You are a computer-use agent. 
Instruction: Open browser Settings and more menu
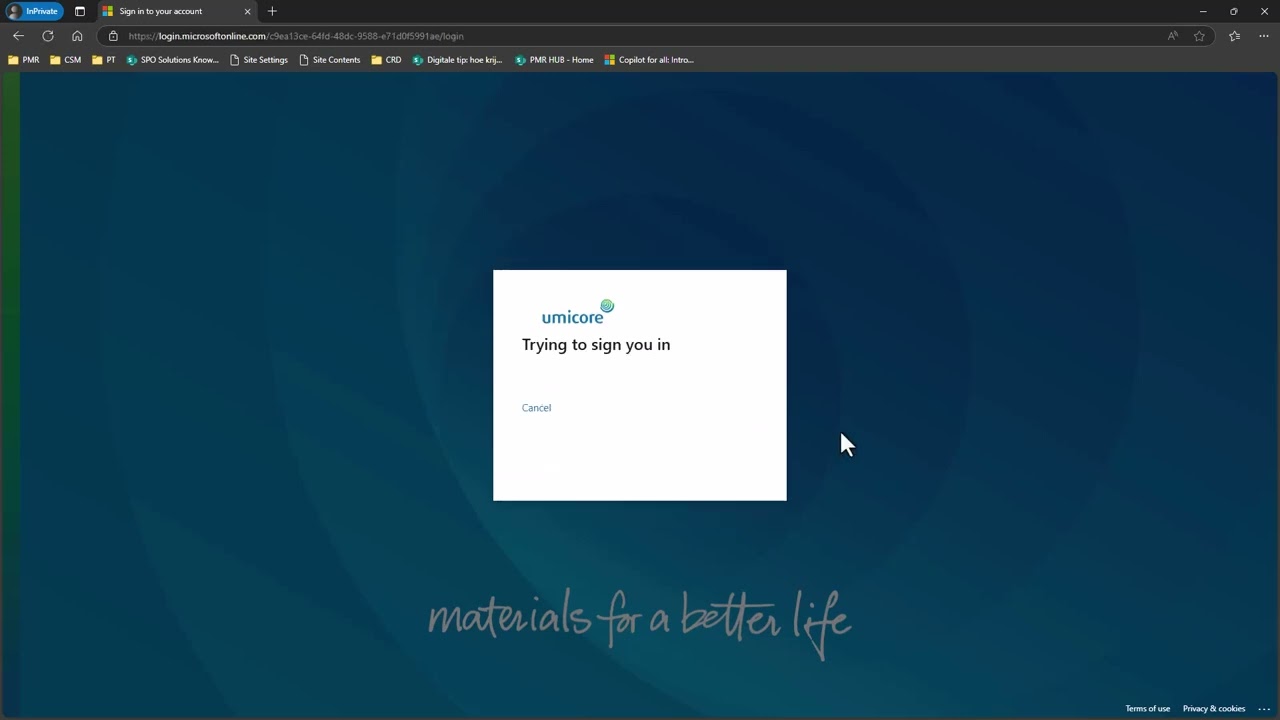1264,36
